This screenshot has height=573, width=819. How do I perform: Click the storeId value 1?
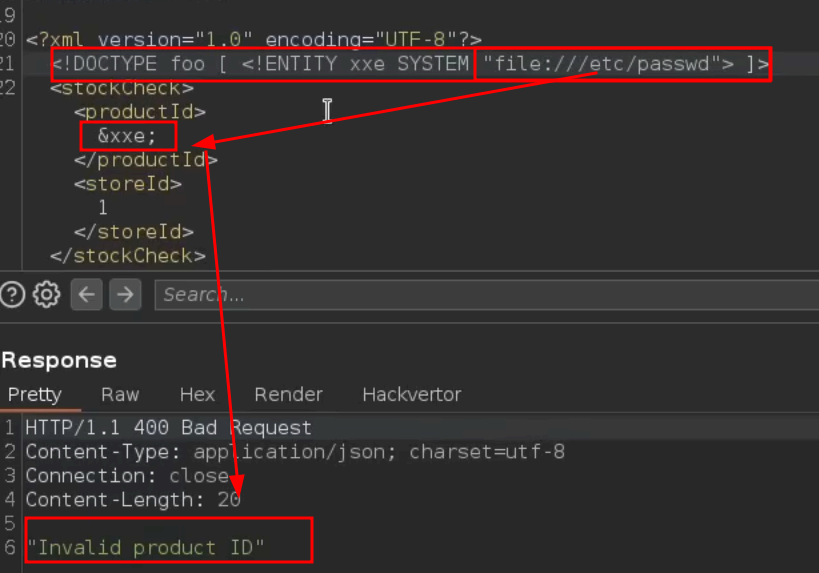pyautogui.click(x=103, y=208)
